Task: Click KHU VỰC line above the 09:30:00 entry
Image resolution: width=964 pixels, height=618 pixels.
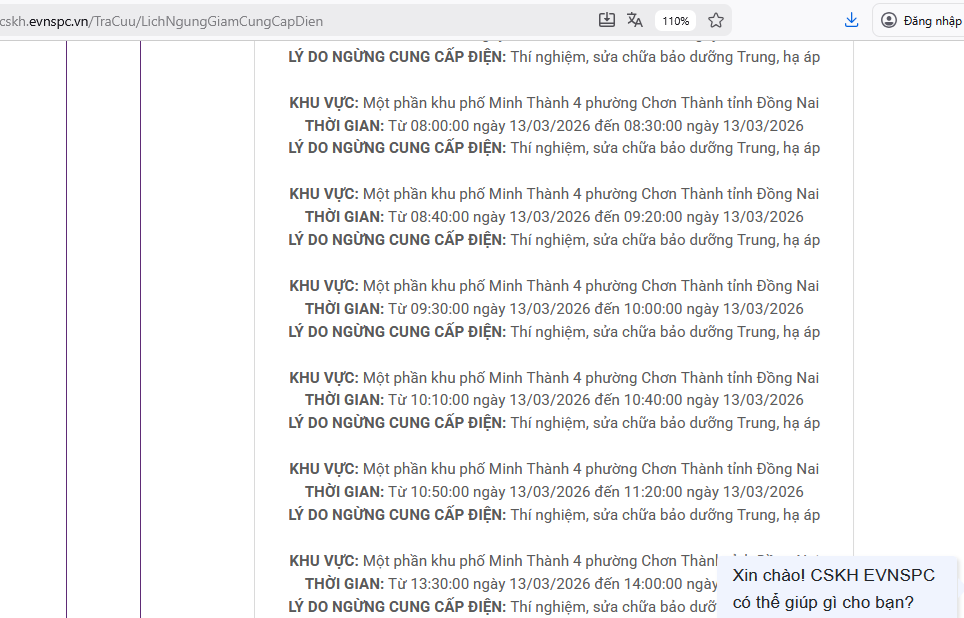Action: (554, 286)
